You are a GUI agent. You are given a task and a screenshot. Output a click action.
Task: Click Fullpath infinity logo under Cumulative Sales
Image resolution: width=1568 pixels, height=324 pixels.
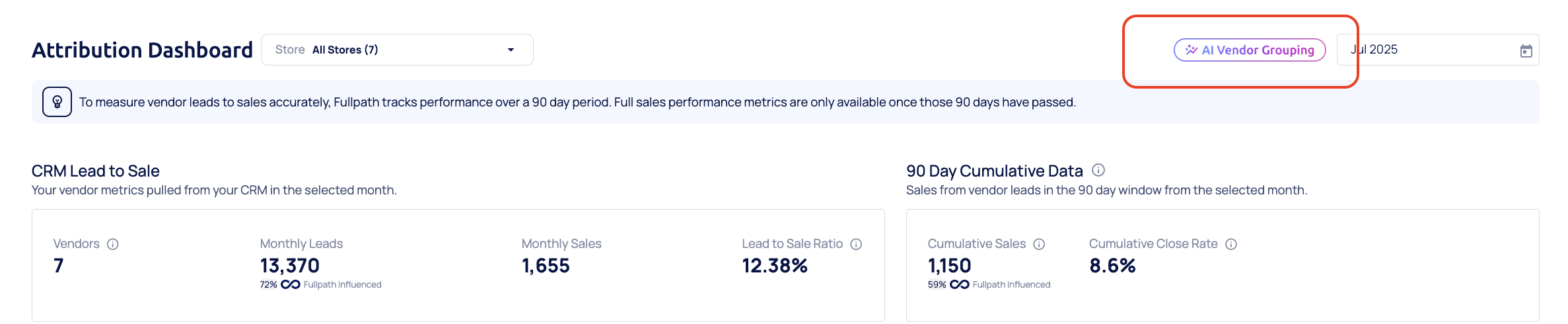[x=960, y=284]
